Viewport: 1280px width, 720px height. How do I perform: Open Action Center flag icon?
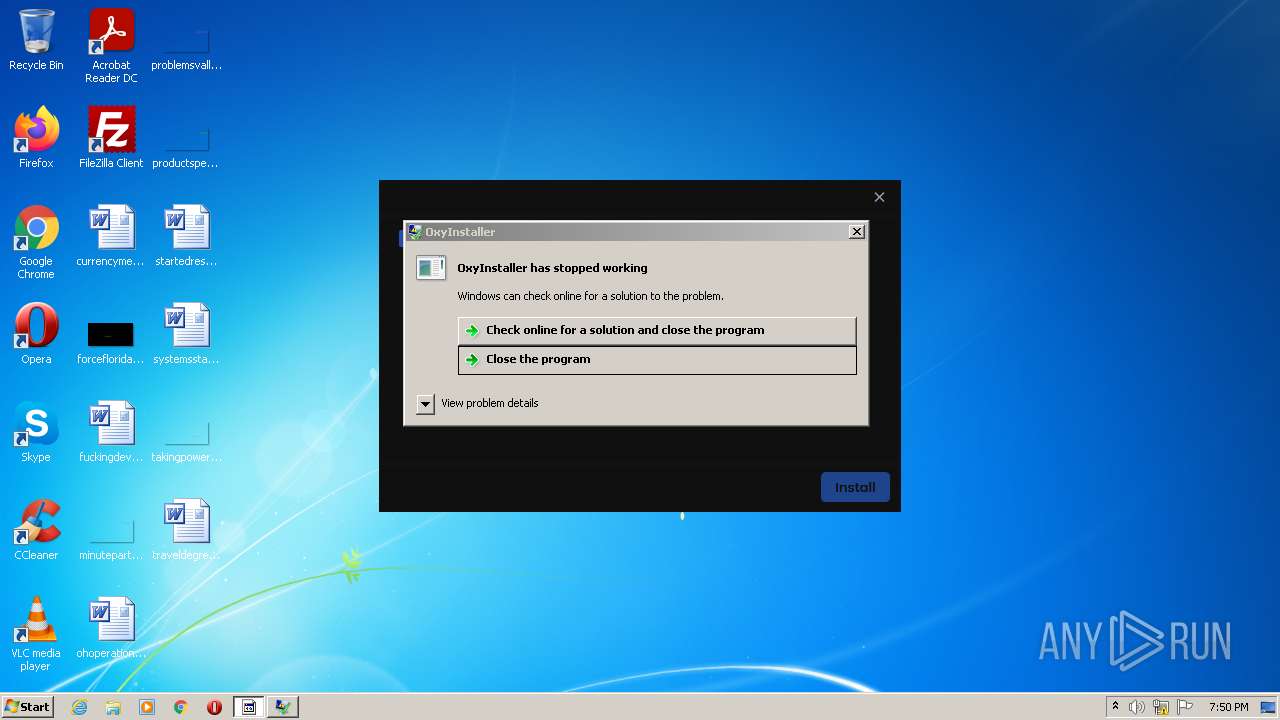1185,707
